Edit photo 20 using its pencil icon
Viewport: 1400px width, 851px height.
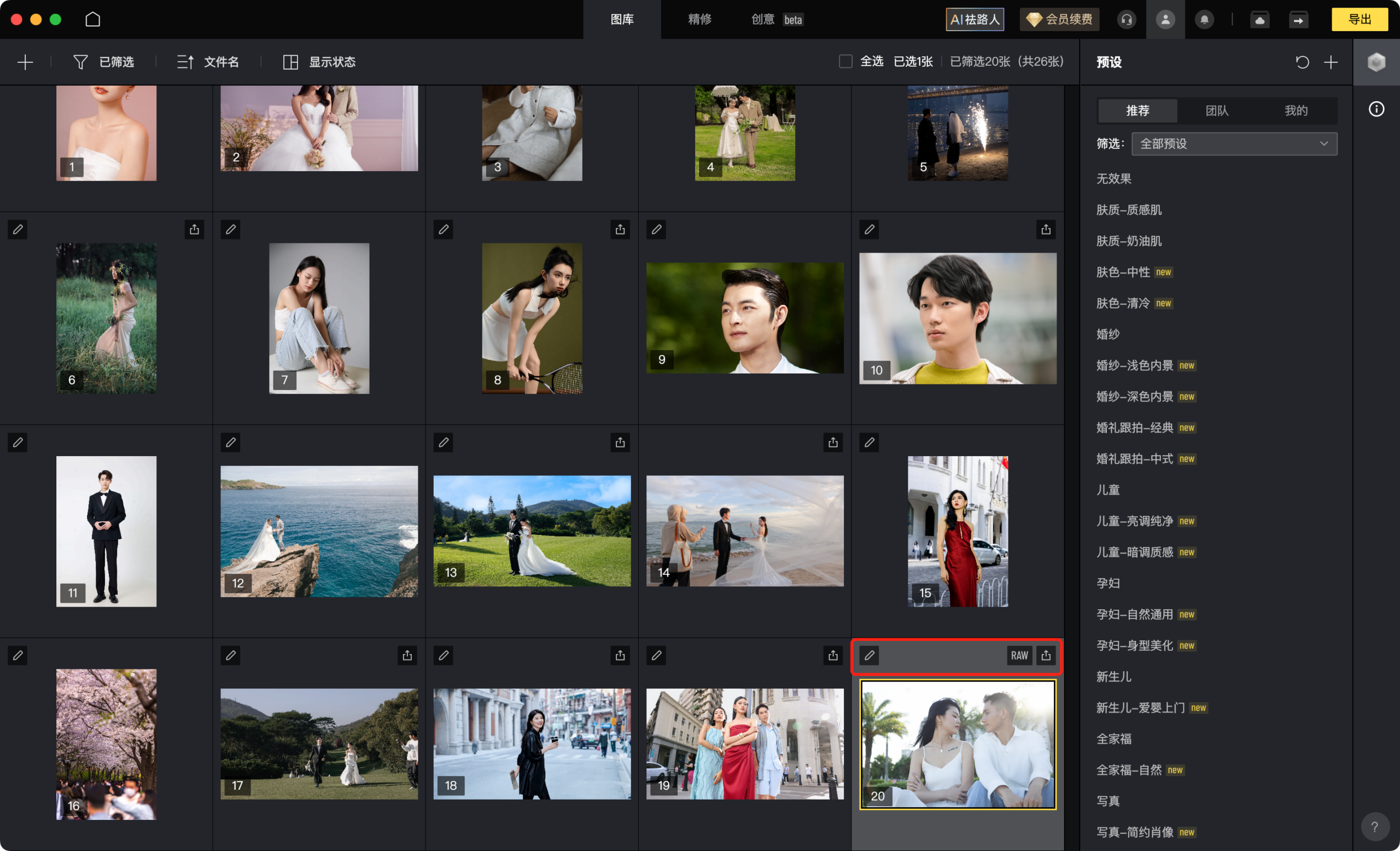click(x=870, y=656)
